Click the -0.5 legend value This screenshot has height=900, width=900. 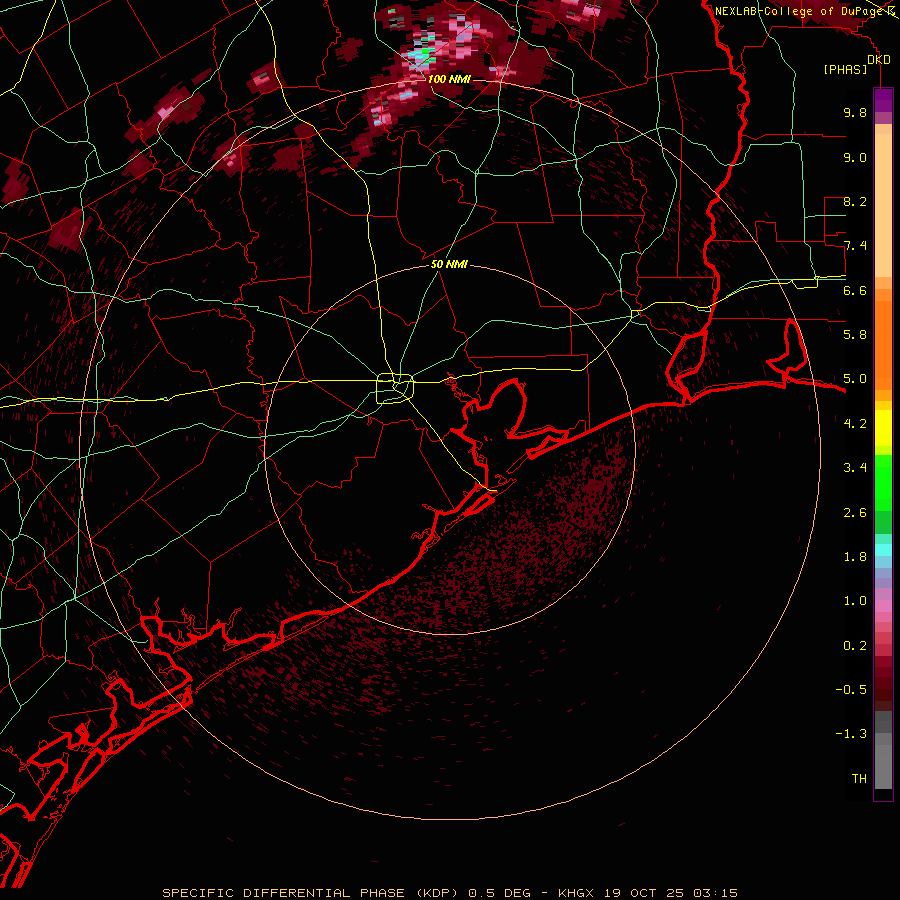(851, 689)
